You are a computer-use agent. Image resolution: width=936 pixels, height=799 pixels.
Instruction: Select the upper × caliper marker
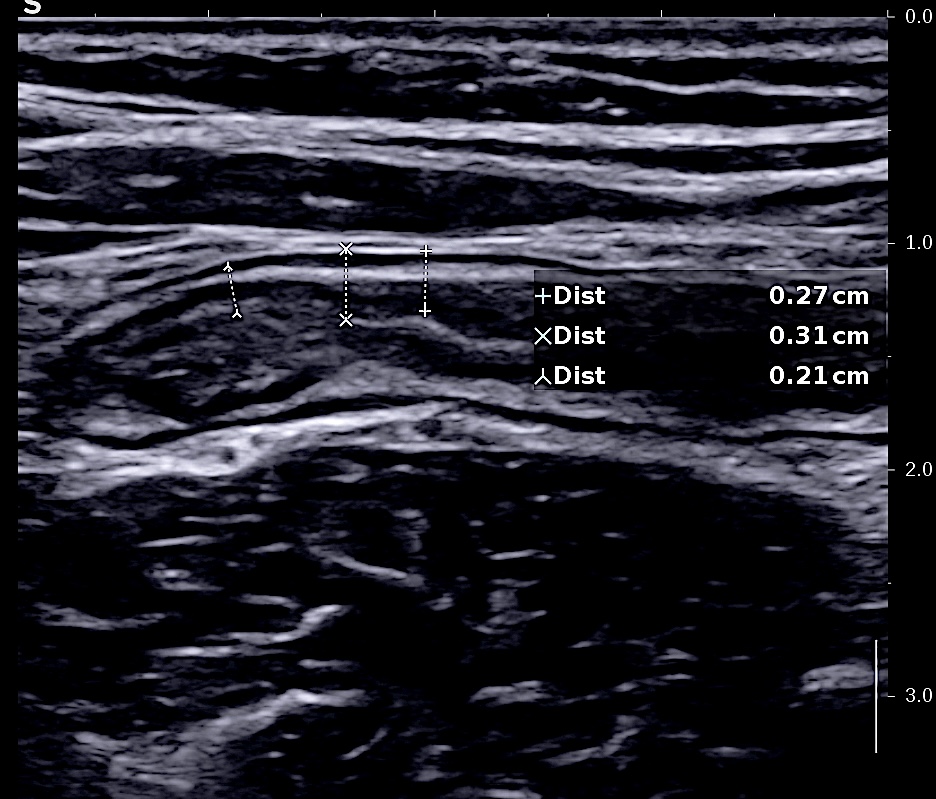tap(346, 248)
